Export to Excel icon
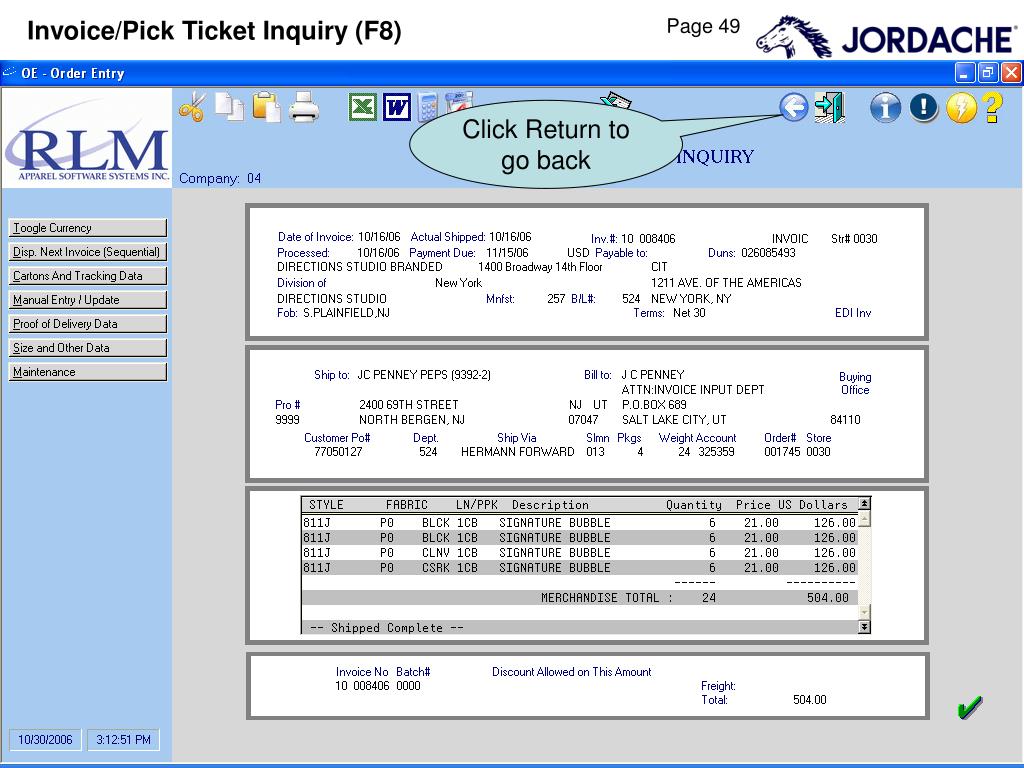Image resolution: width=1024 pixels, height=768 pixels. [362, 107]
